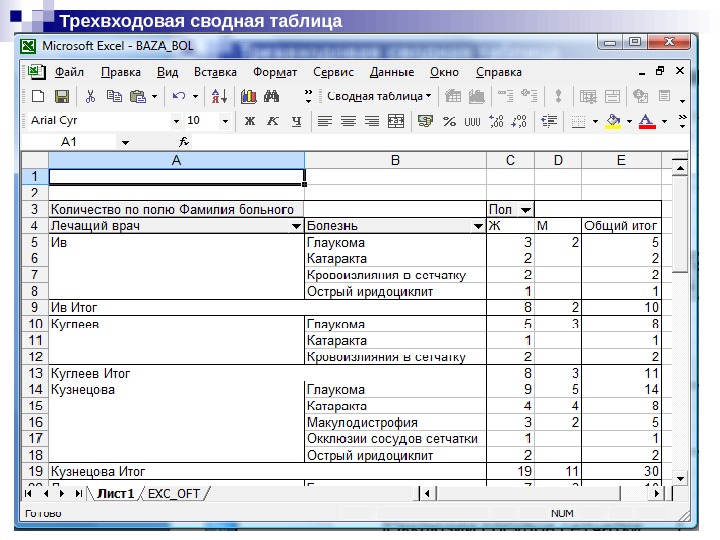Screen dimensions: 720x540
Task: Open the Вставка menu
Action: [x=215, y=72]
